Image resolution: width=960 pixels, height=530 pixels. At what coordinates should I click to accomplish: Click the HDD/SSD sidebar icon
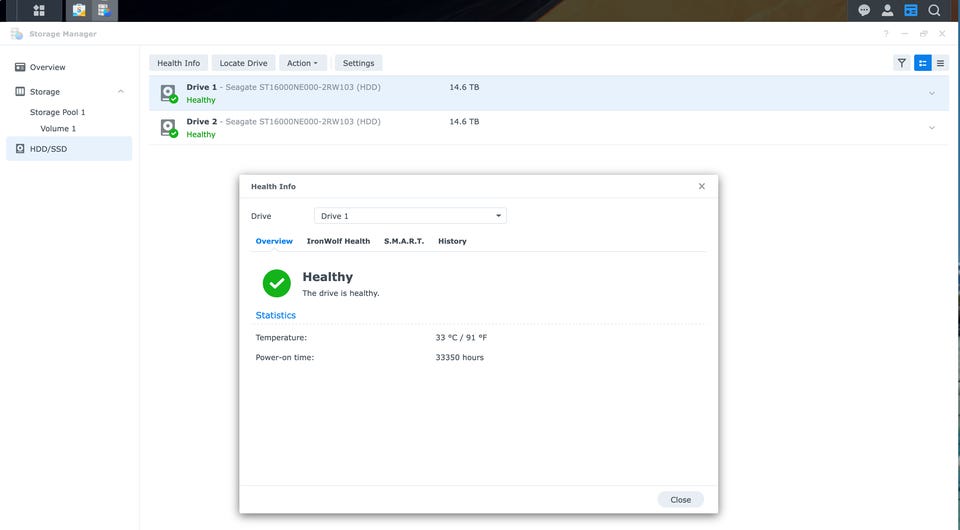[20, 149]
